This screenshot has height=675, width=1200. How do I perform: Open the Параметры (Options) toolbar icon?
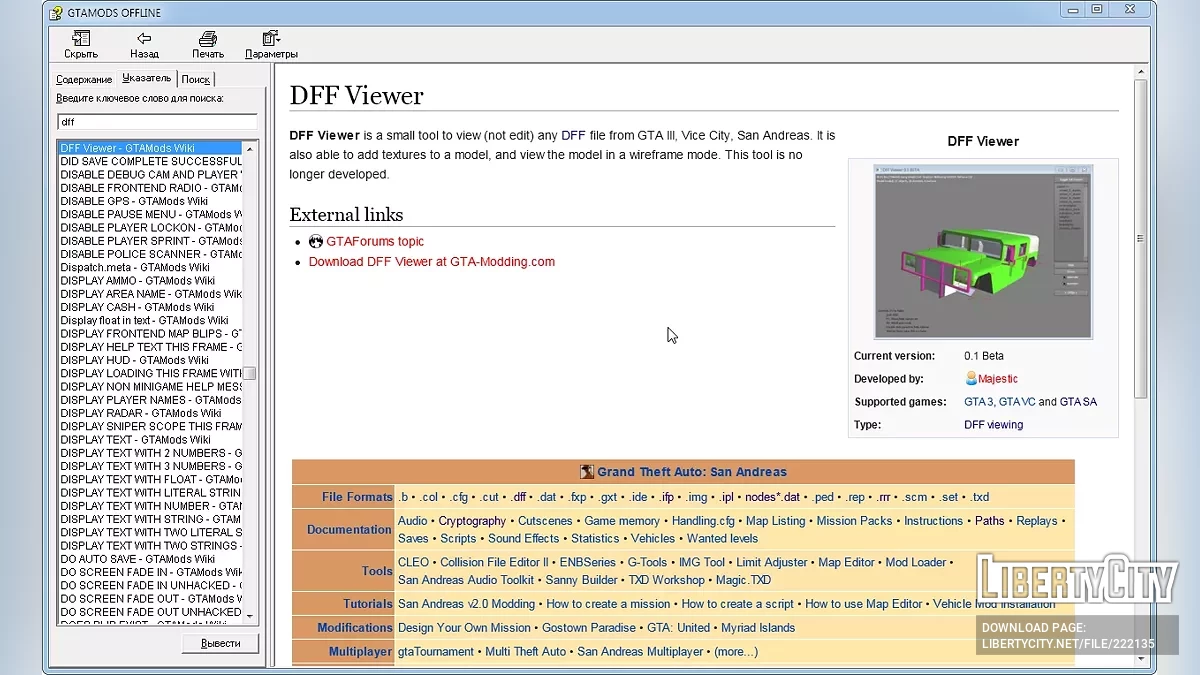pos(271,39)
